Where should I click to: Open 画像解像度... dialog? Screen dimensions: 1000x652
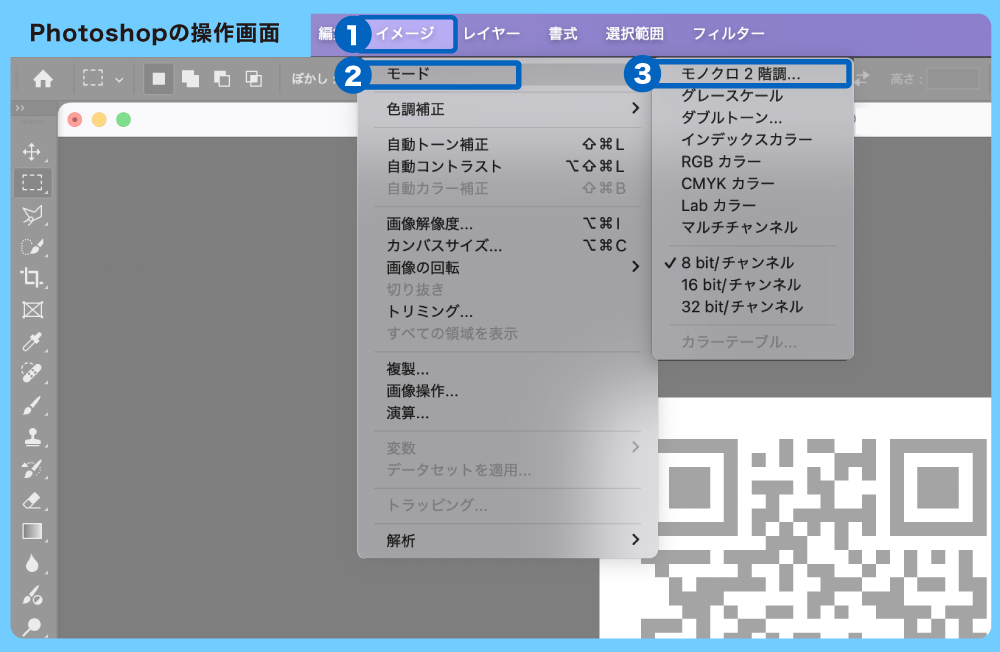pos(508,224)
